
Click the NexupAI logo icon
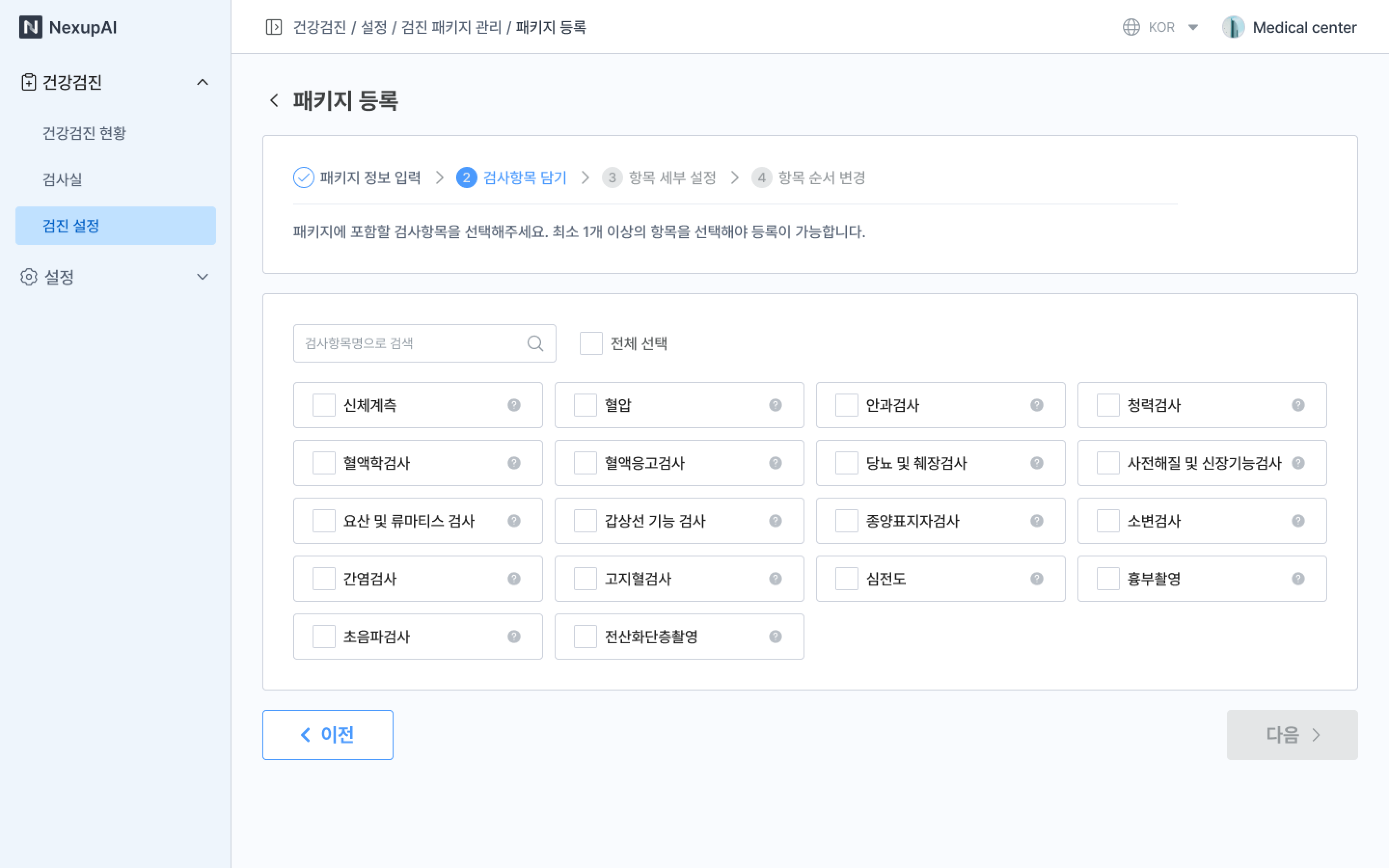[30, 27]
